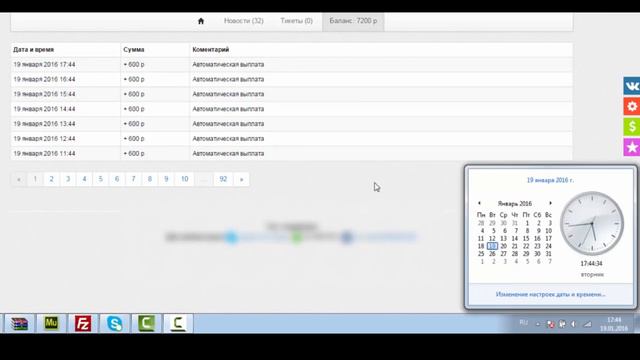Open WinRAR from the taskbar
This screenshot has height=360, width=640.
pyautogui.click(x=19, y=324)
